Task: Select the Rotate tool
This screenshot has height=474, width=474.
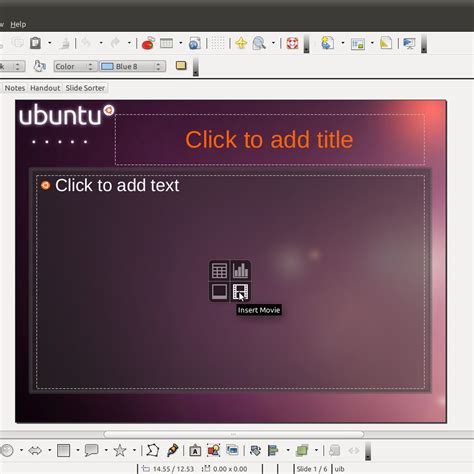Action: 255,451
